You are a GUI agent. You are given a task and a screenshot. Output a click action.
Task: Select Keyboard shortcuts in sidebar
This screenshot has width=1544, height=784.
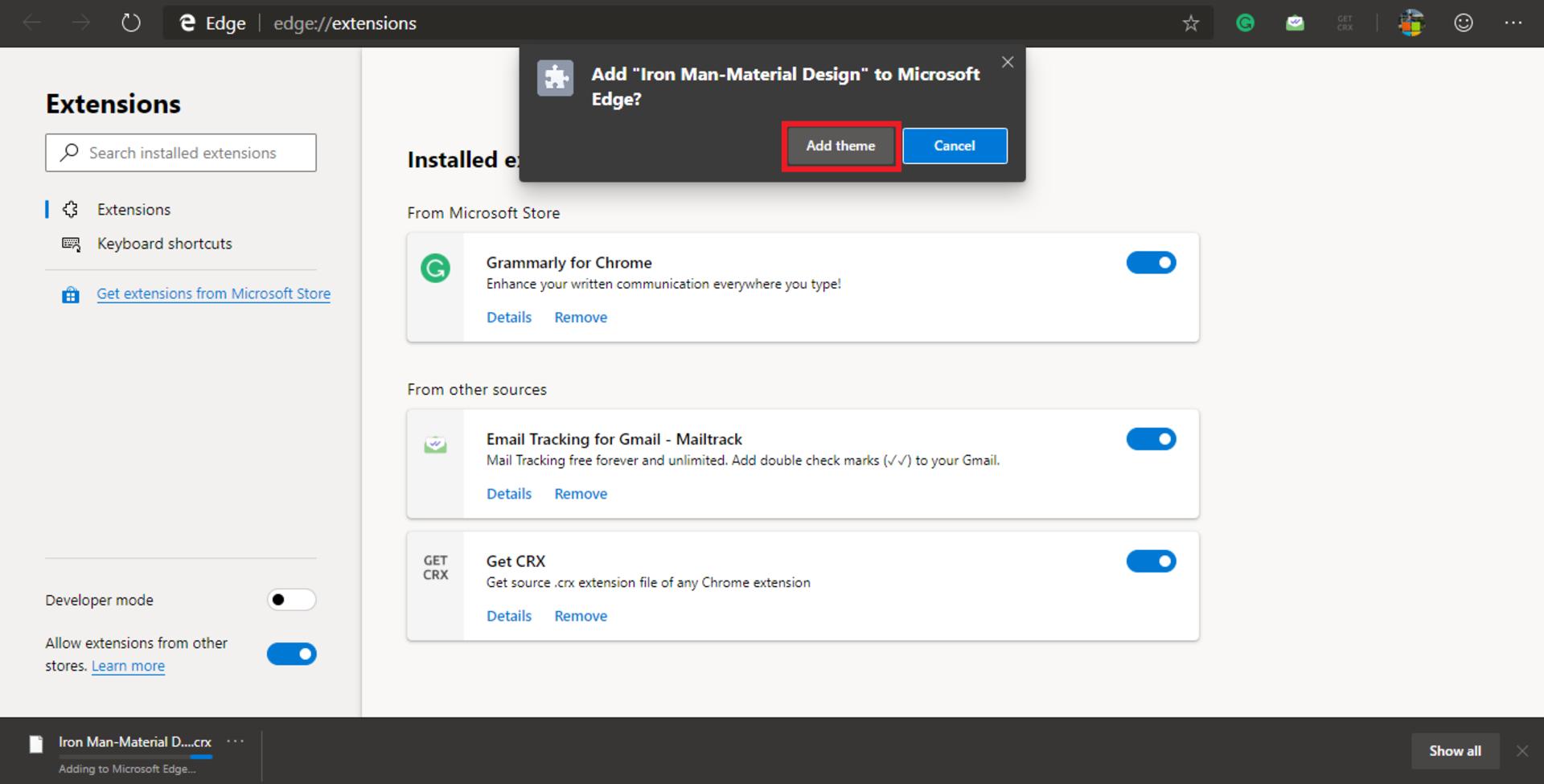click(x=164, y=244)
